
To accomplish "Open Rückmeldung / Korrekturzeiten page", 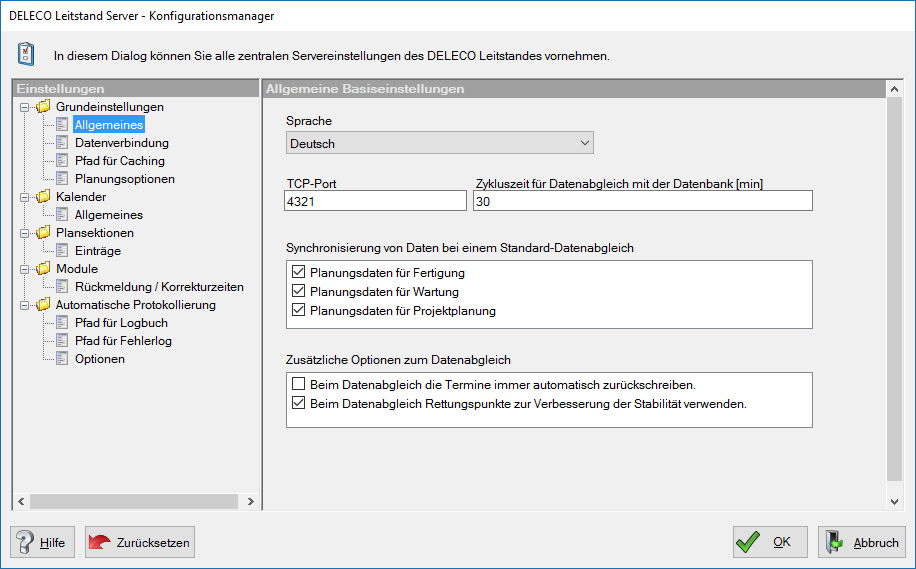I will click(159, 287).
